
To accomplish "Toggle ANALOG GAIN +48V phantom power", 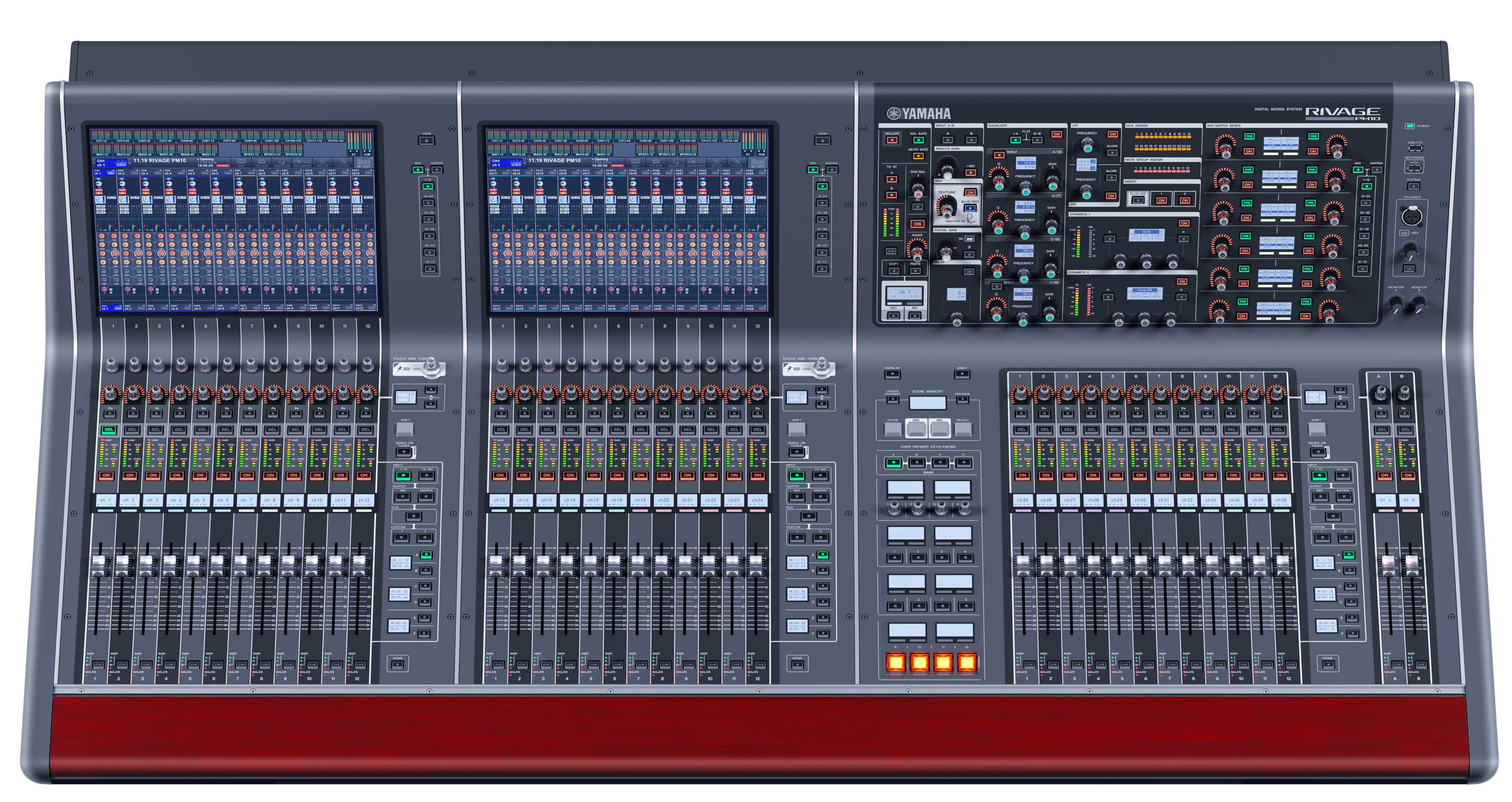I will click(971, 172).
